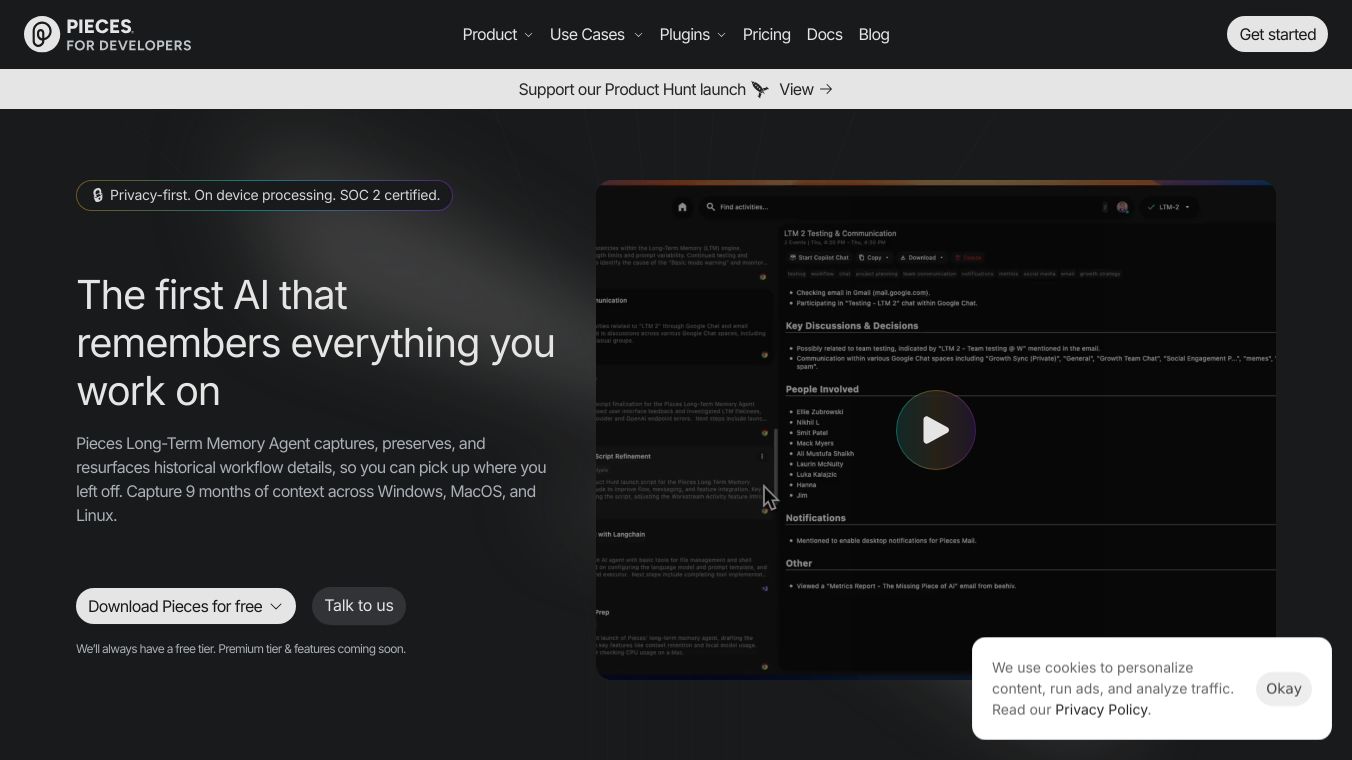Accept cookies with the Okay button
Viewport: 1352px width, 760px height.
tap(1284, 688)
